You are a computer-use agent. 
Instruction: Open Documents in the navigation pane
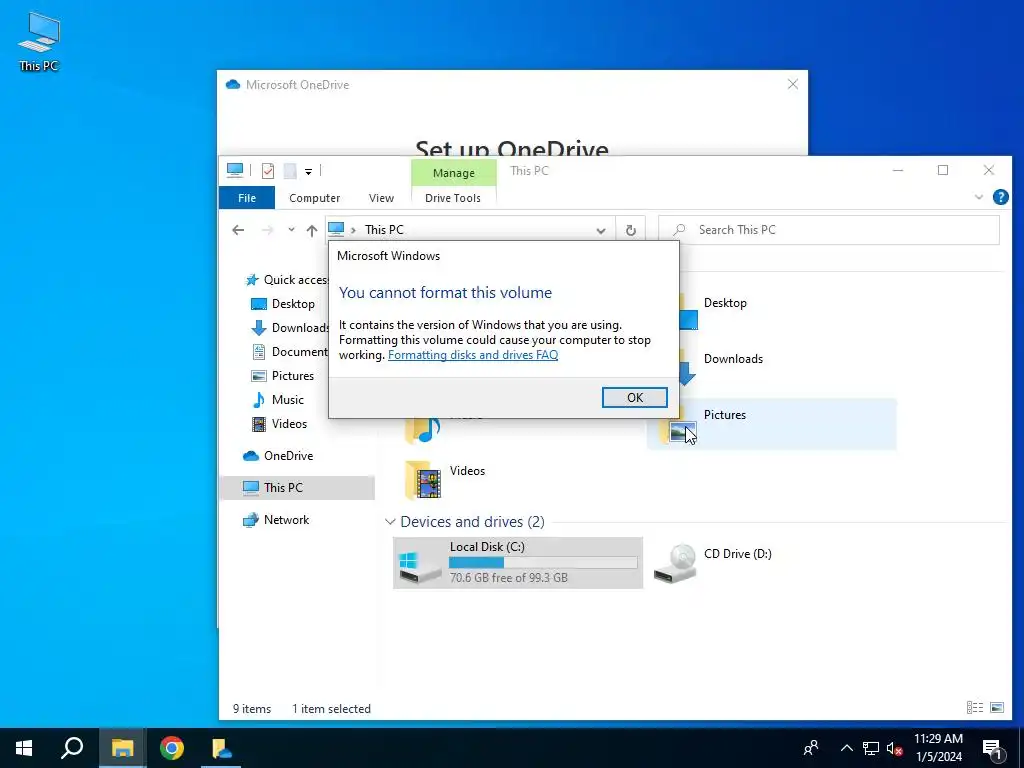coord(290,351)
